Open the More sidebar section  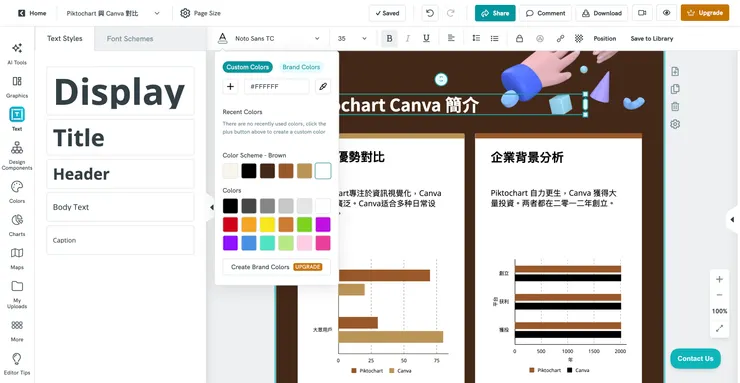click(17, 330)
